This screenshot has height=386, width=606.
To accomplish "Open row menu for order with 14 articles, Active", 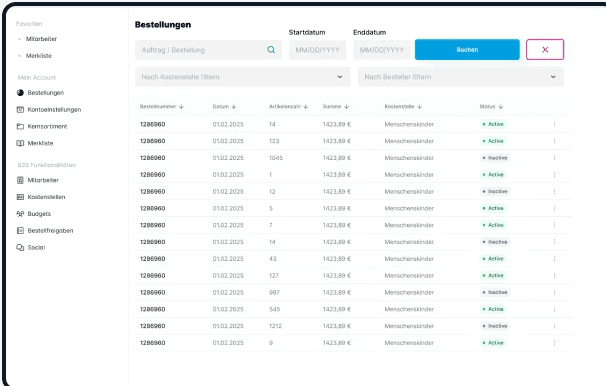I will (554, 124).
